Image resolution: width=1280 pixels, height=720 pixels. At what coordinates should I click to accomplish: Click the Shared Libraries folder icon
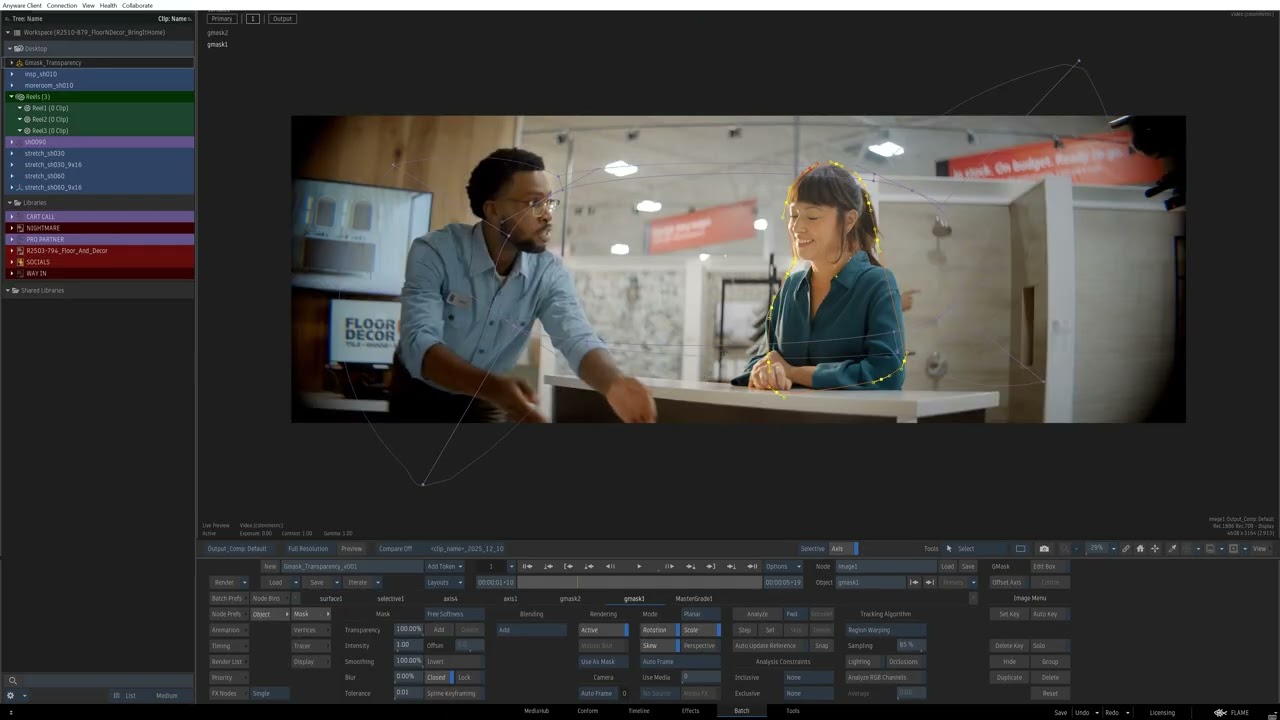pos(17,291)
